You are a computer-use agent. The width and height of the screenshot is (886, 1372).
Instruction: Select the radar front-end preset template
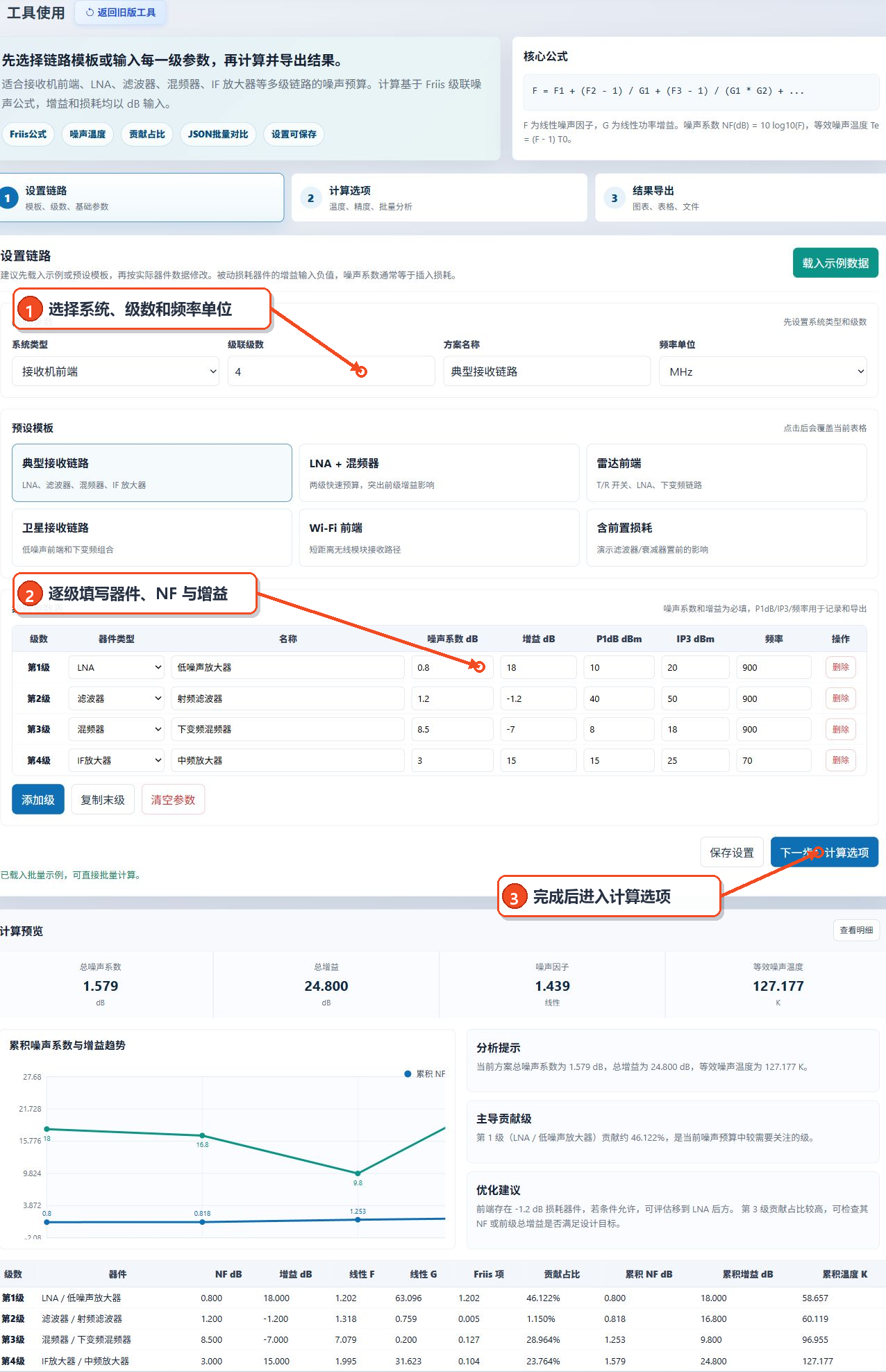726,473
